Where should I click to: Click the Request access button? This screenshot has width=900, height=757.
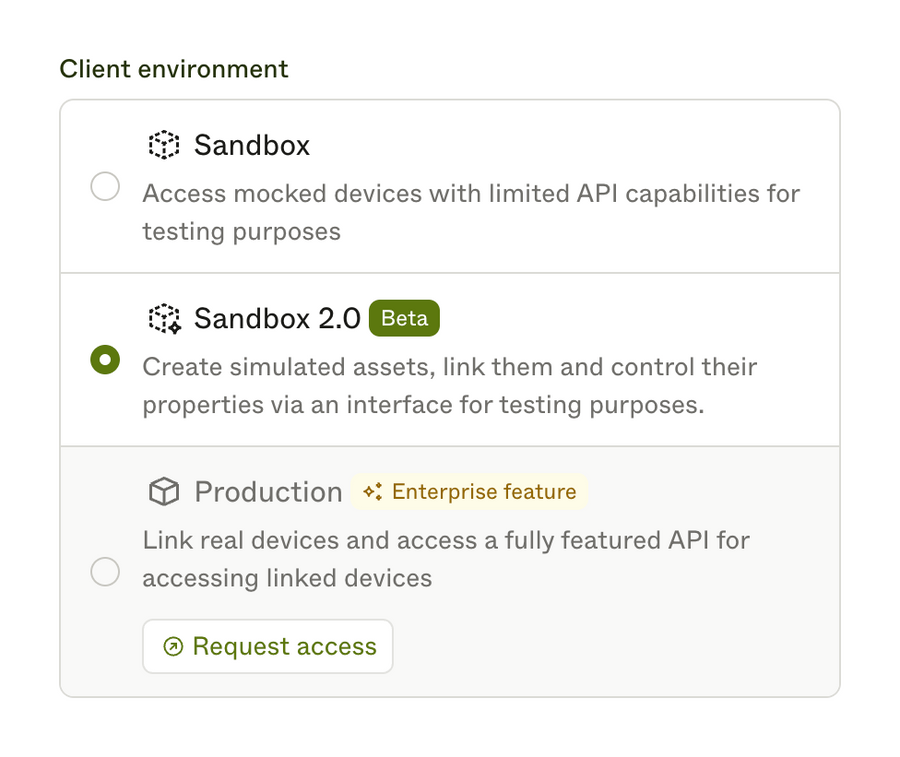pyautogui.click(x=267, y=646)
